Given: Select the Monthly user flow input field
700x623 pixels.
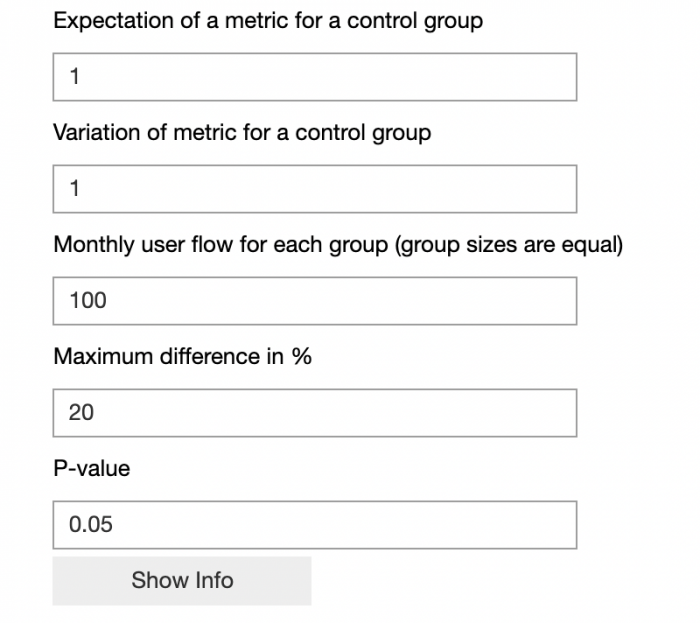Looking at the screenshot, I should (x=314, y=301).
